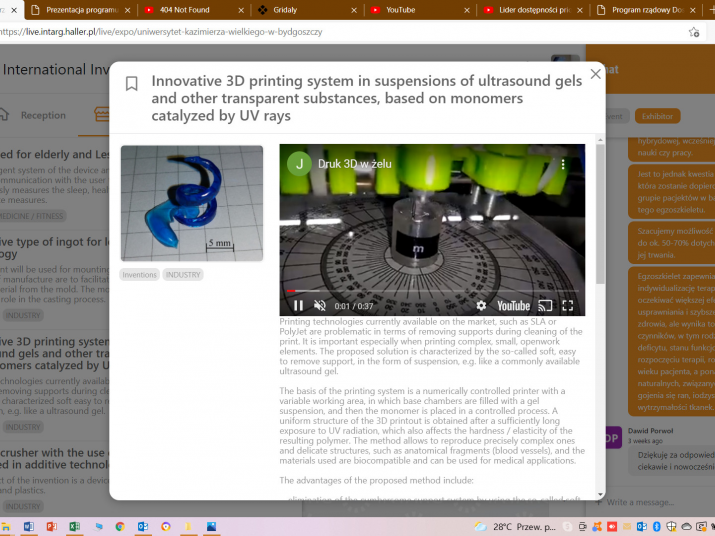Toggle fullscreen video mode
The image size is (715, 536).
[x=568, y=305]
